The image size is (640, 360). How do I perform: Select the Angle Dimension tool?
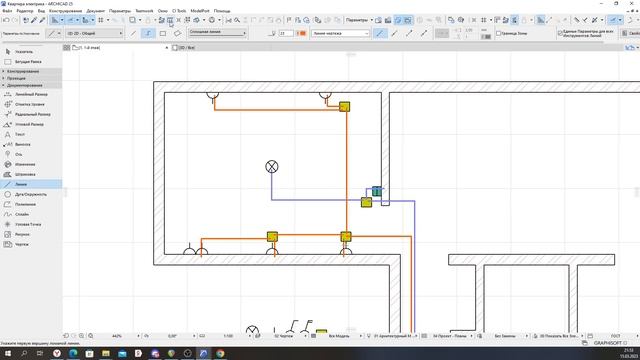pos(31,124)
